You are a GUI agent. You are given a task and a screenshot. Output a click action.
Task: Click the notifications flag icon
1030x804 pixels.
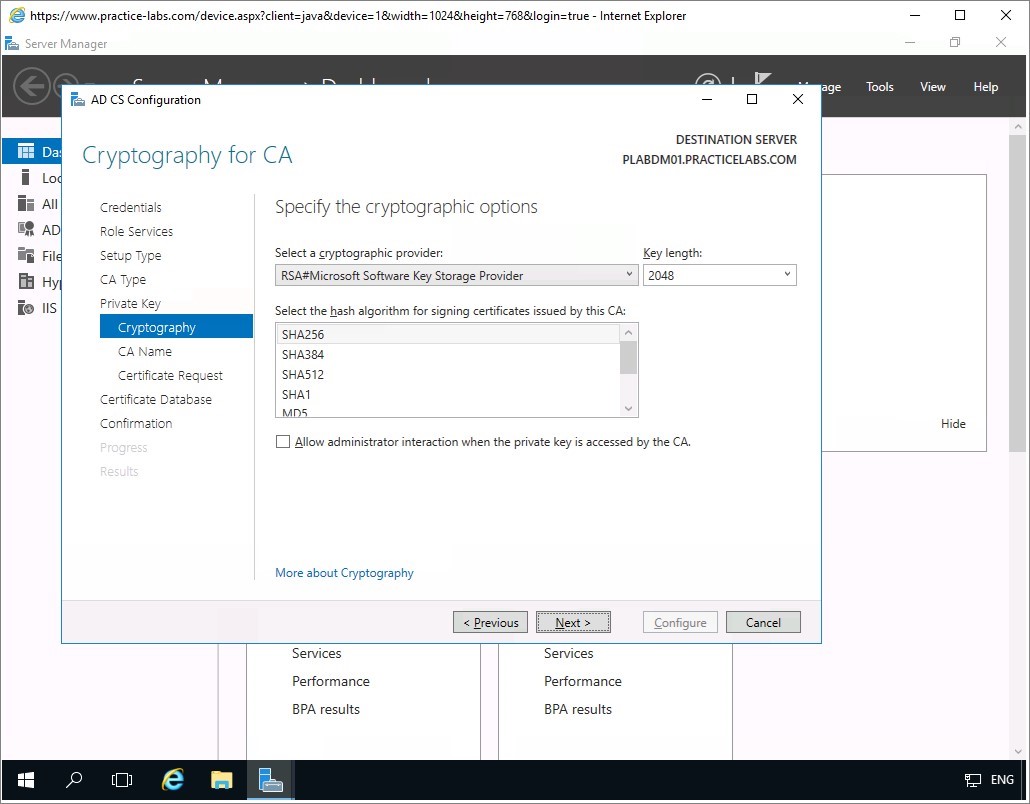tap(763, 79)
